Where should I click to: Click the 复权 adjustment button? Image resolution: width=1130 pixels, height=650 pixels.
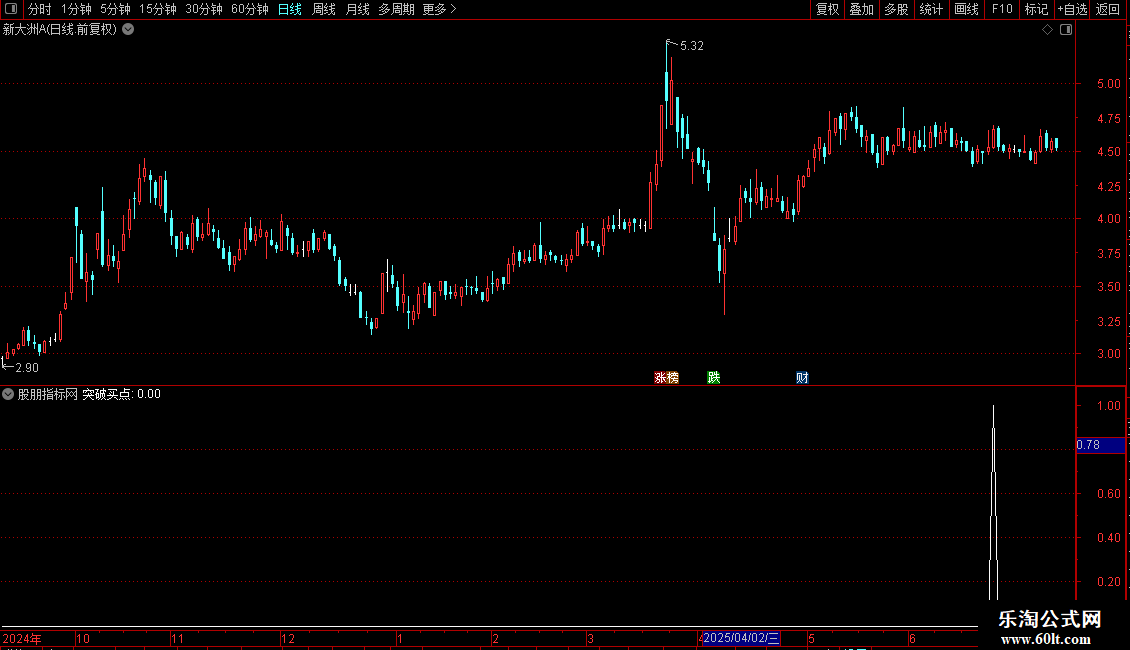(x=827, y=9)
